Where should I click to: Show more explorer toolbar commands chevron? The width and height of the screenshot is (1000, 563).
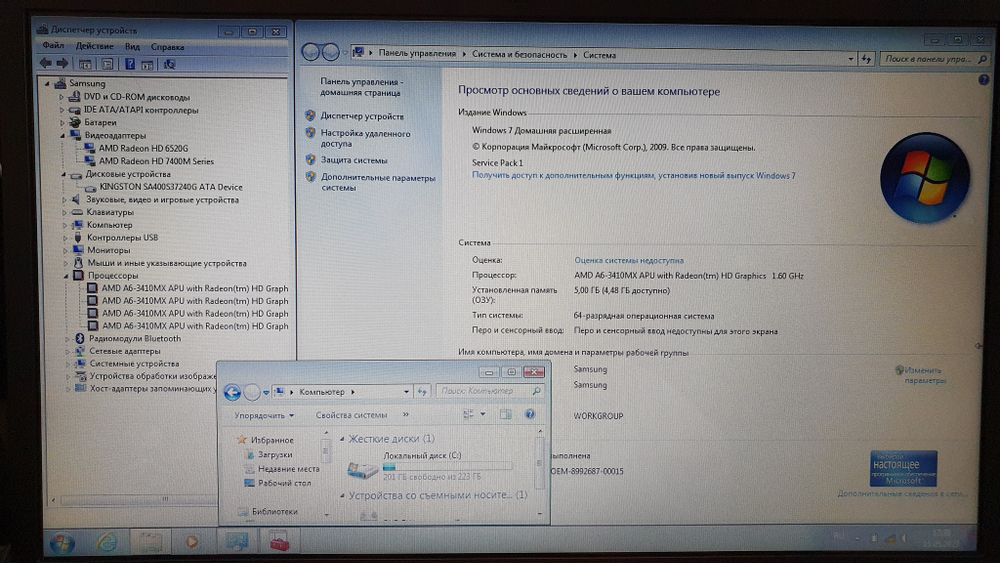coord(406,414)
